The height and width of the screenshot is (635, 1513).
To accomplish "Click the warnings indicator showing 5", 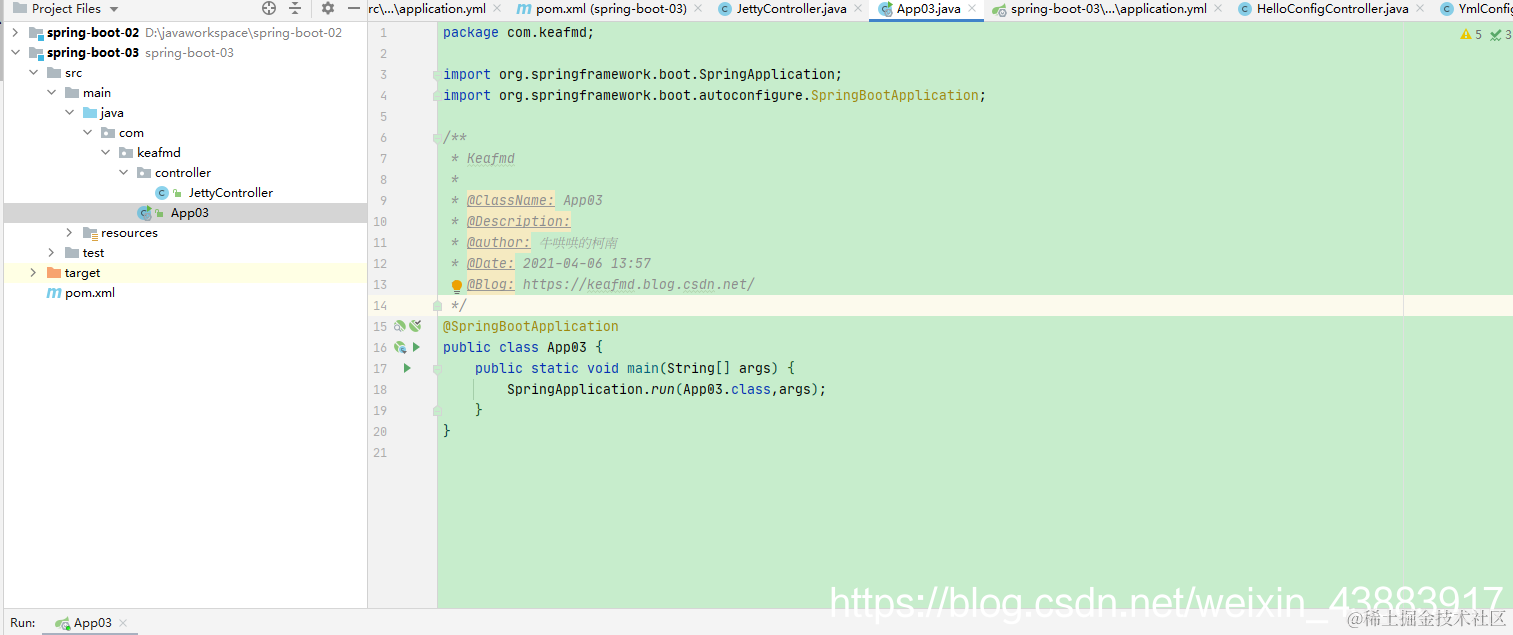I will click(1471, 34).
